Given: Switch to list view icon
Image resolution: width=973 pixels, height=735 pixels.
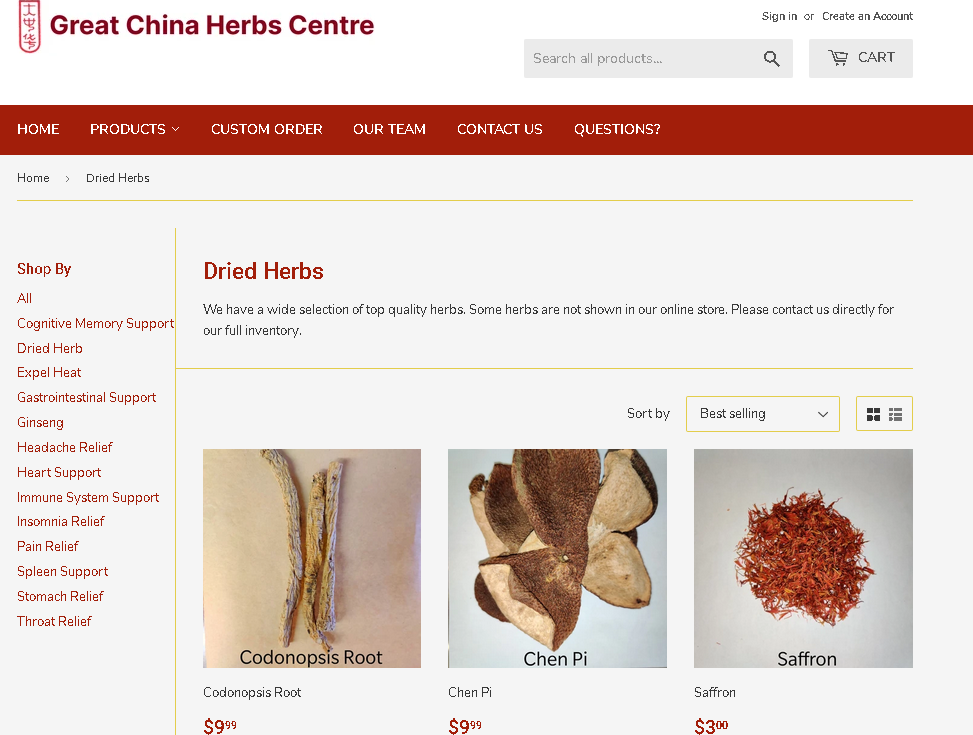Looking at the screenshot, I should pyautogui.click(x=895, y=414).
